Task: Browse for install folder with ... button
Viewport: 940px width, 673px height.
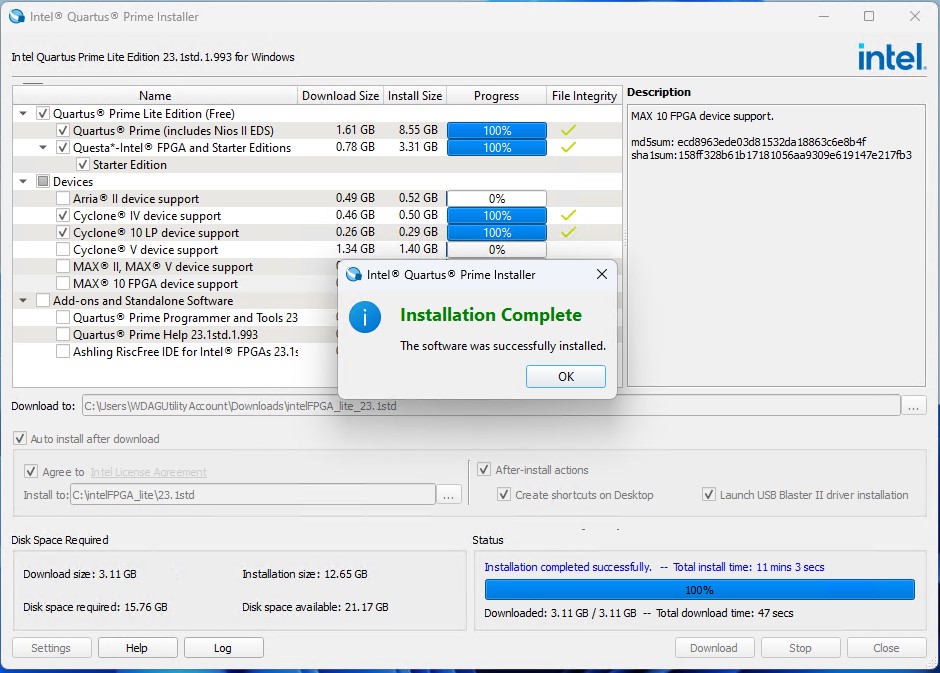Action: pos(448,494)
